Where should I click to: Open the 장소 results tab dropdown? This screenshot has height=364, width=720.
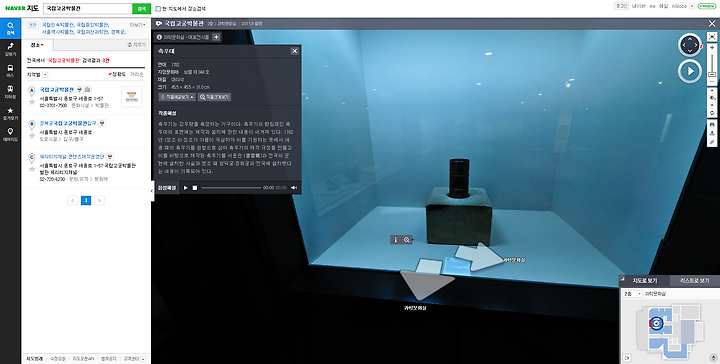[x=38, y=45]
